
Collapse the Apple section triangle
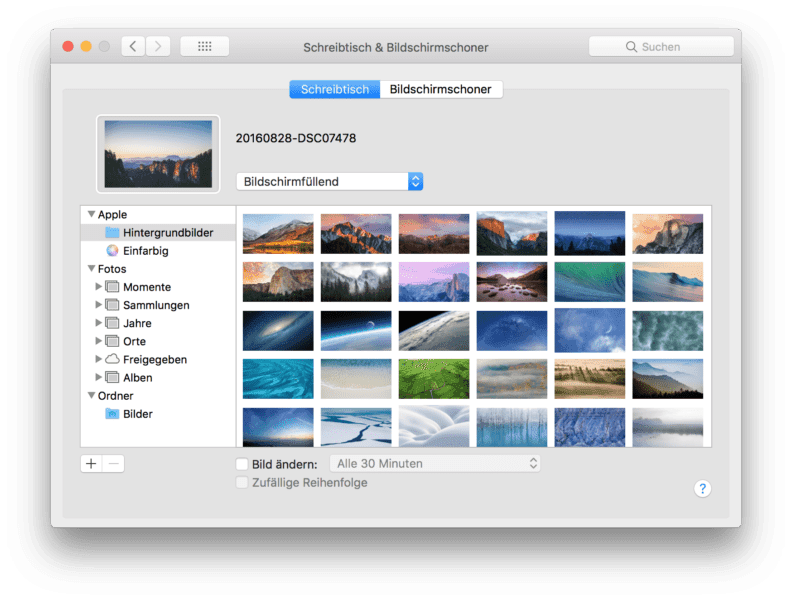coord(91,214)
